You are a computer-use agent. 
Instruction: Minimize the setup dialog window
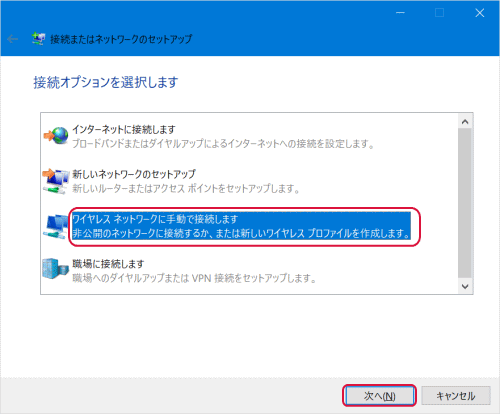400,13
